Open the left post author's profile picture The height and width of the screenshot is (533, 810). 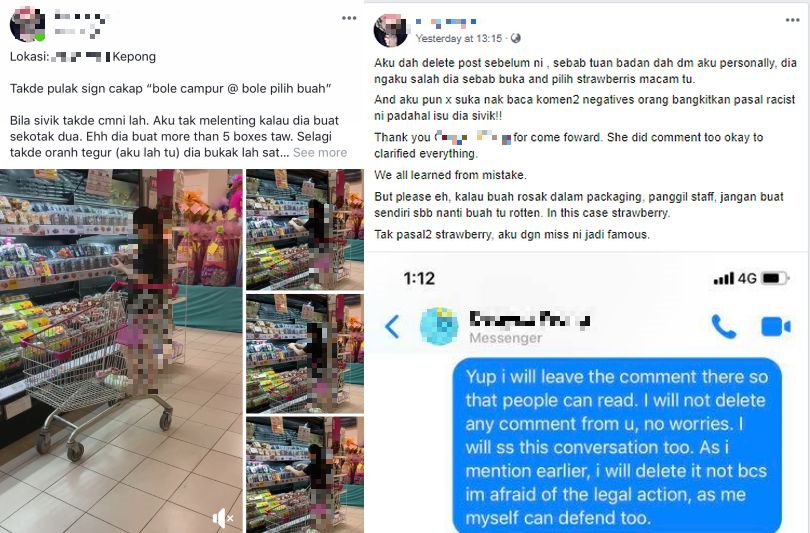27,24
